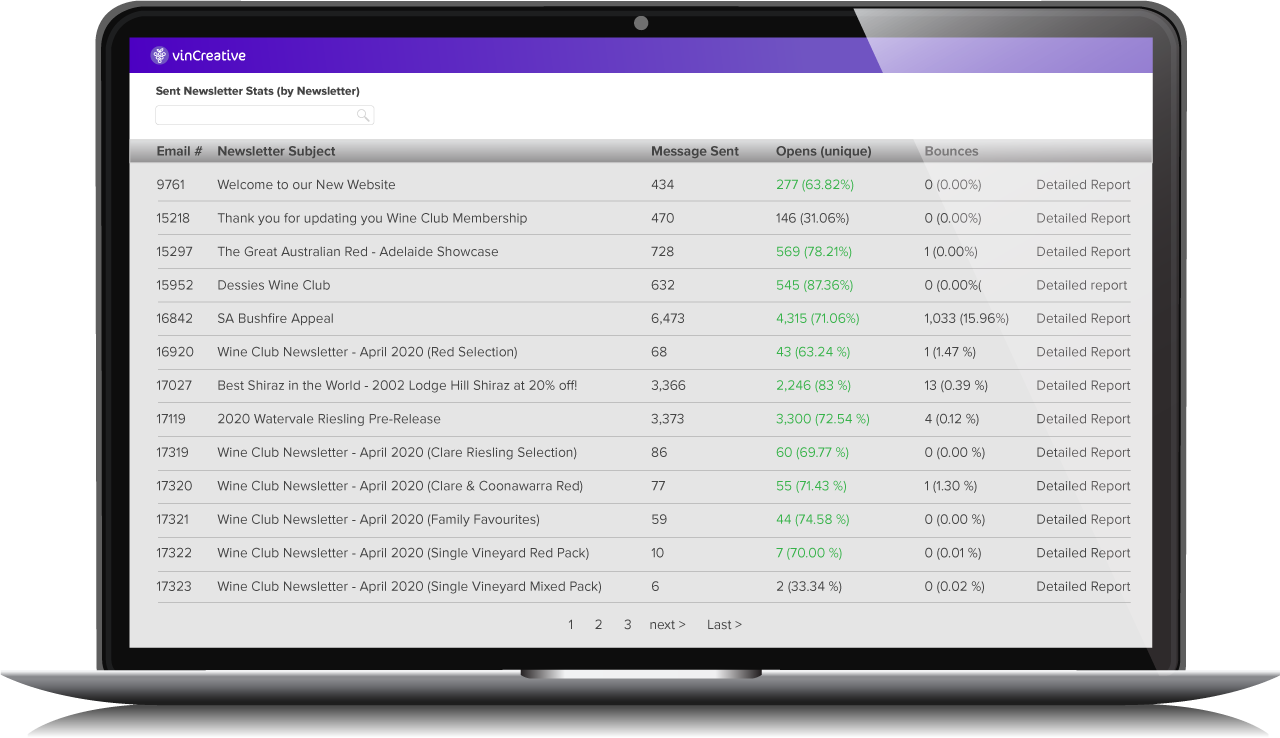Click the Best Shiraz in the World newsletter subject
The width and height of the screenshot is (1280, 738).
click(396, 386)
